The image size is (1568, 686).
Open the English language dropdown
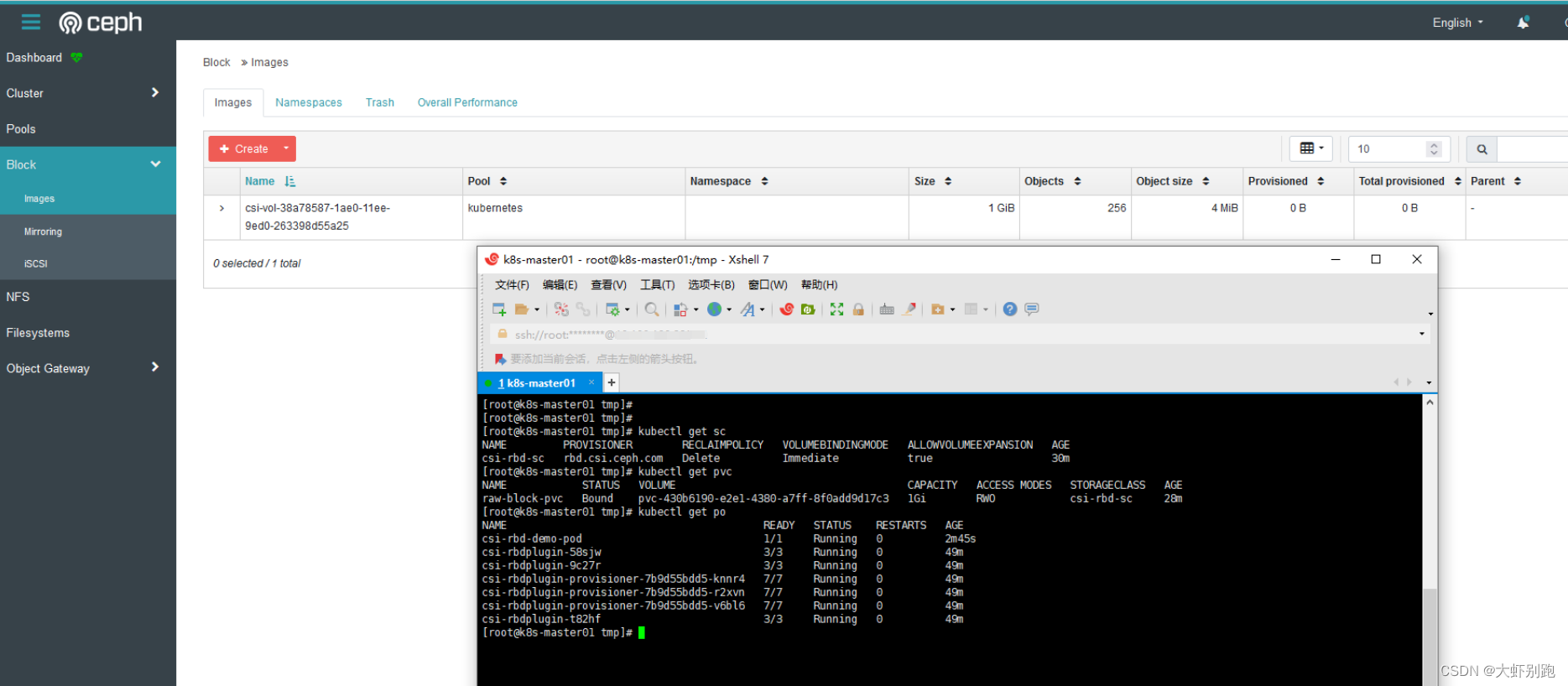pyautogui.click(x=1458, y=23)
